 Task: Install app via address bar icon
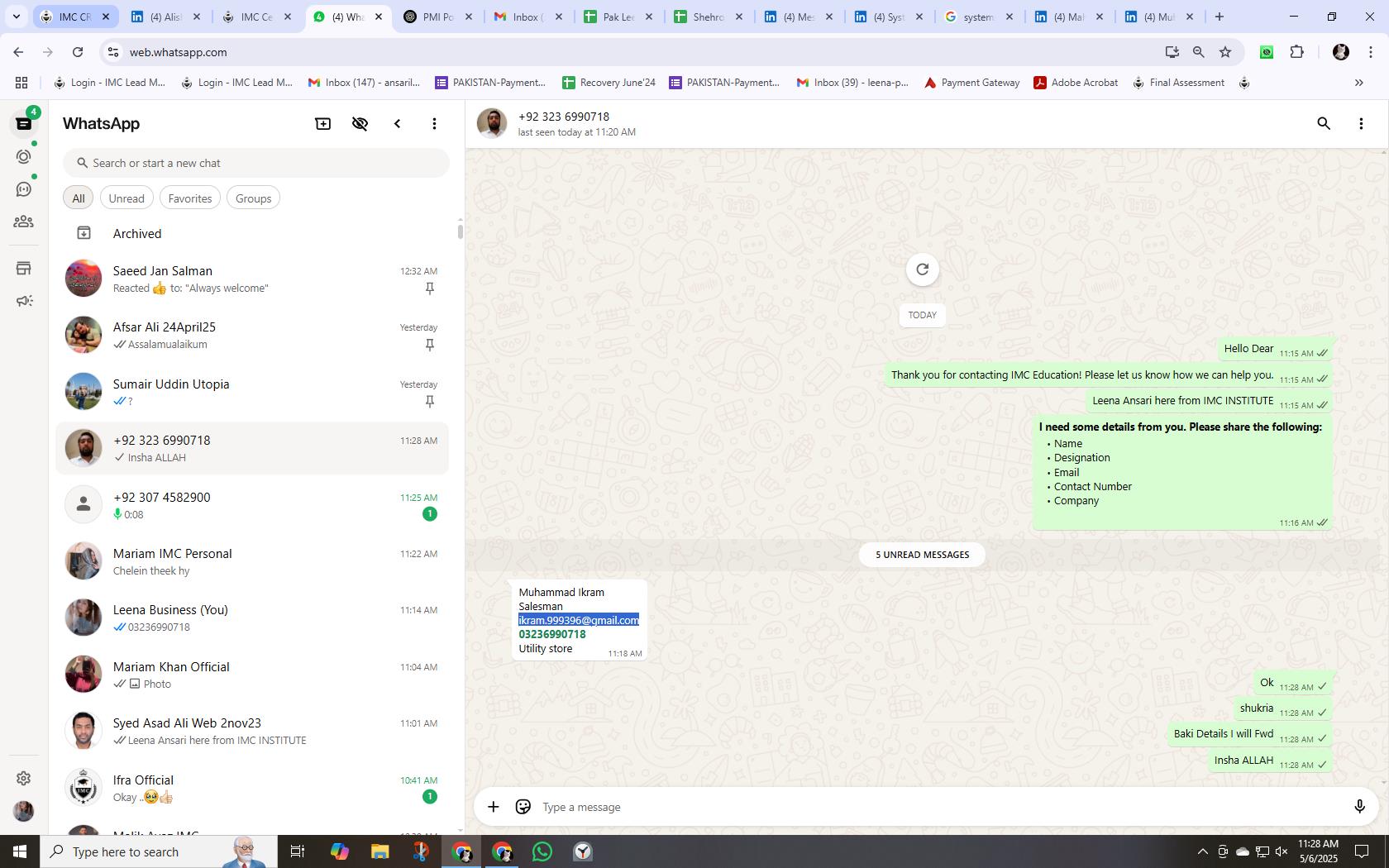[x=1172, y=52]
